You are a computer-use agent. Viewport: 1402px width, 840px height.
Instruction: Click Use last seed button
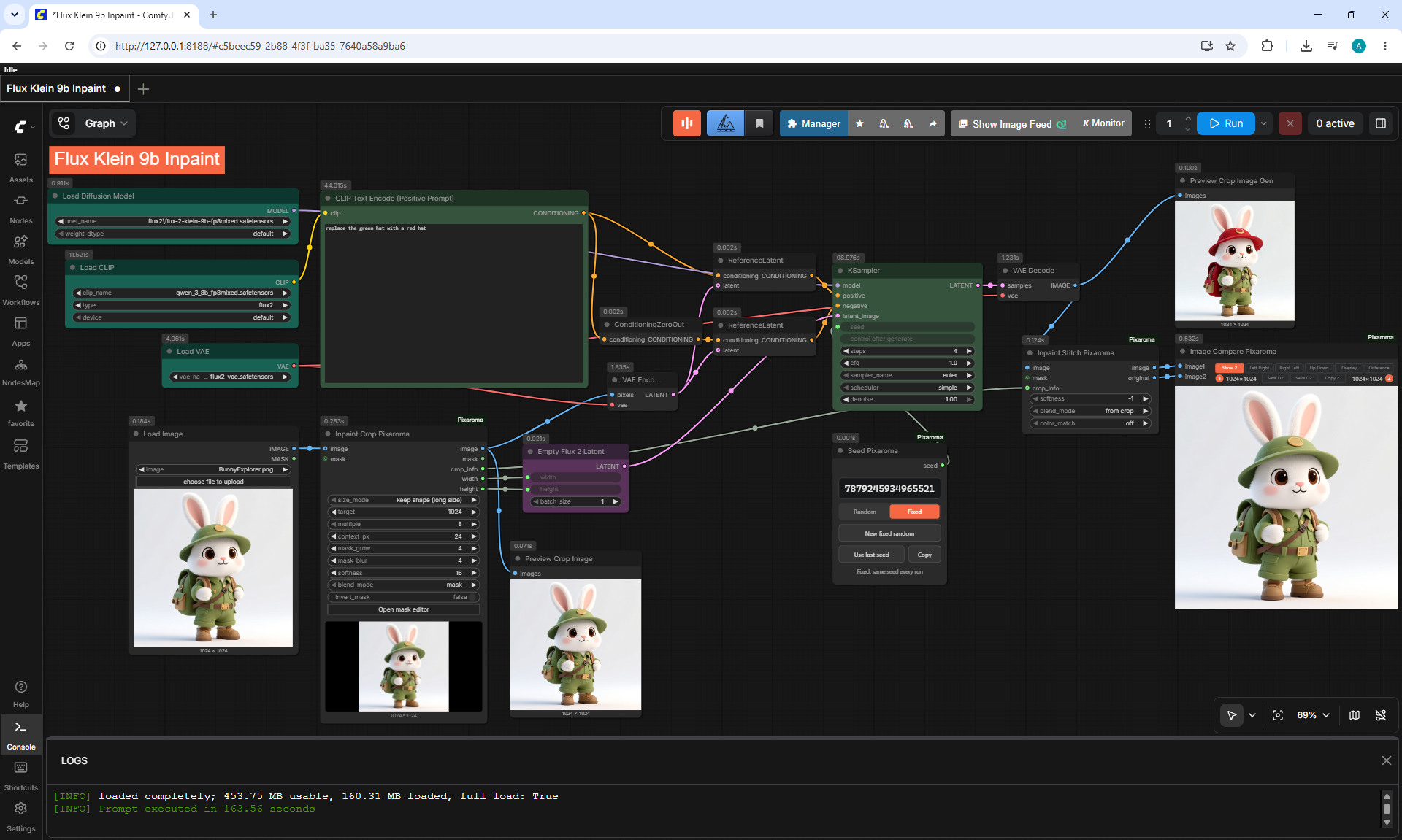(871, 555)
